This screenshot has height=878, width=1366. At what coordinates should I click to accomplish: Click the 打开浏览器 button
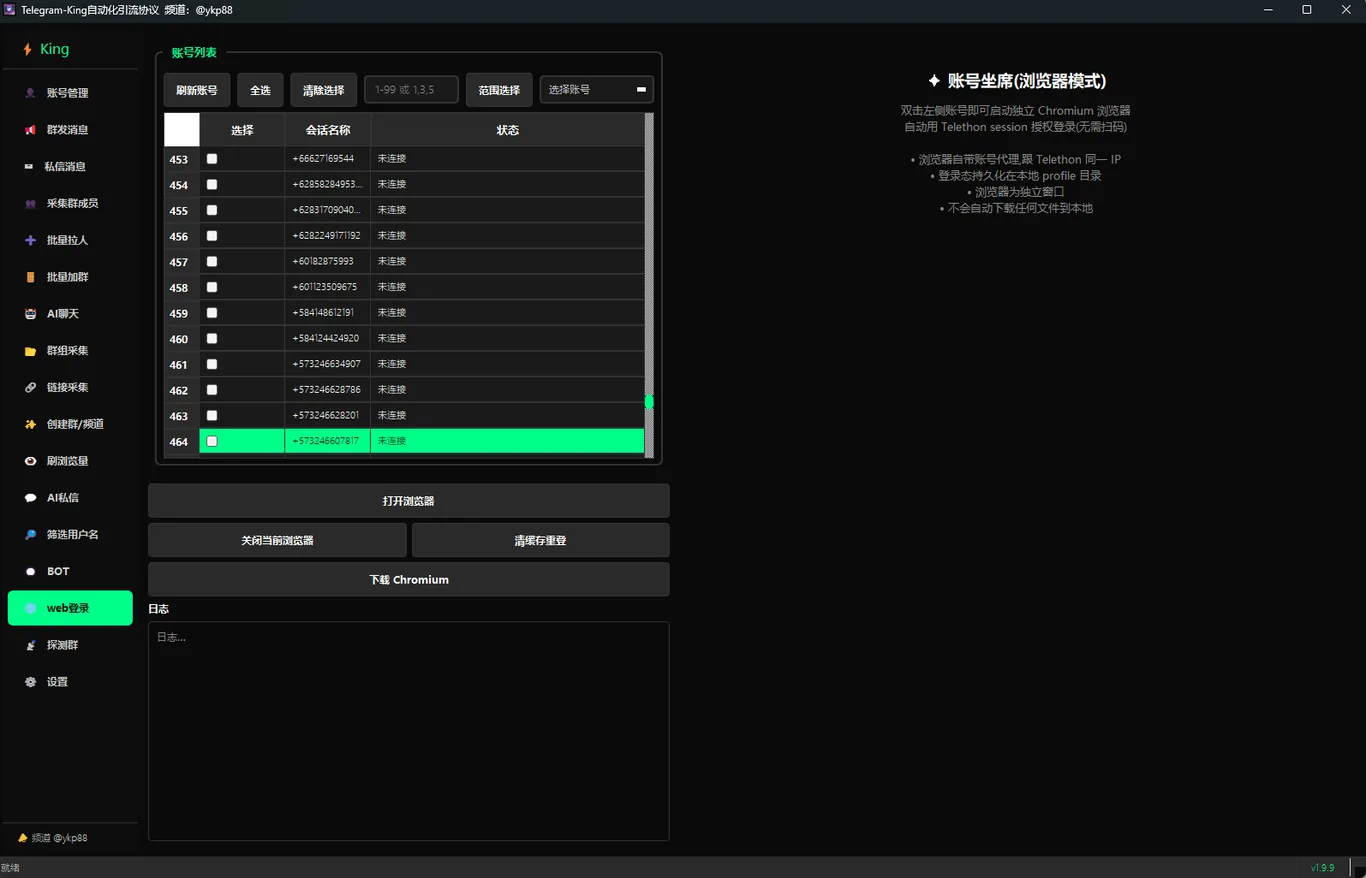point(409,501)
